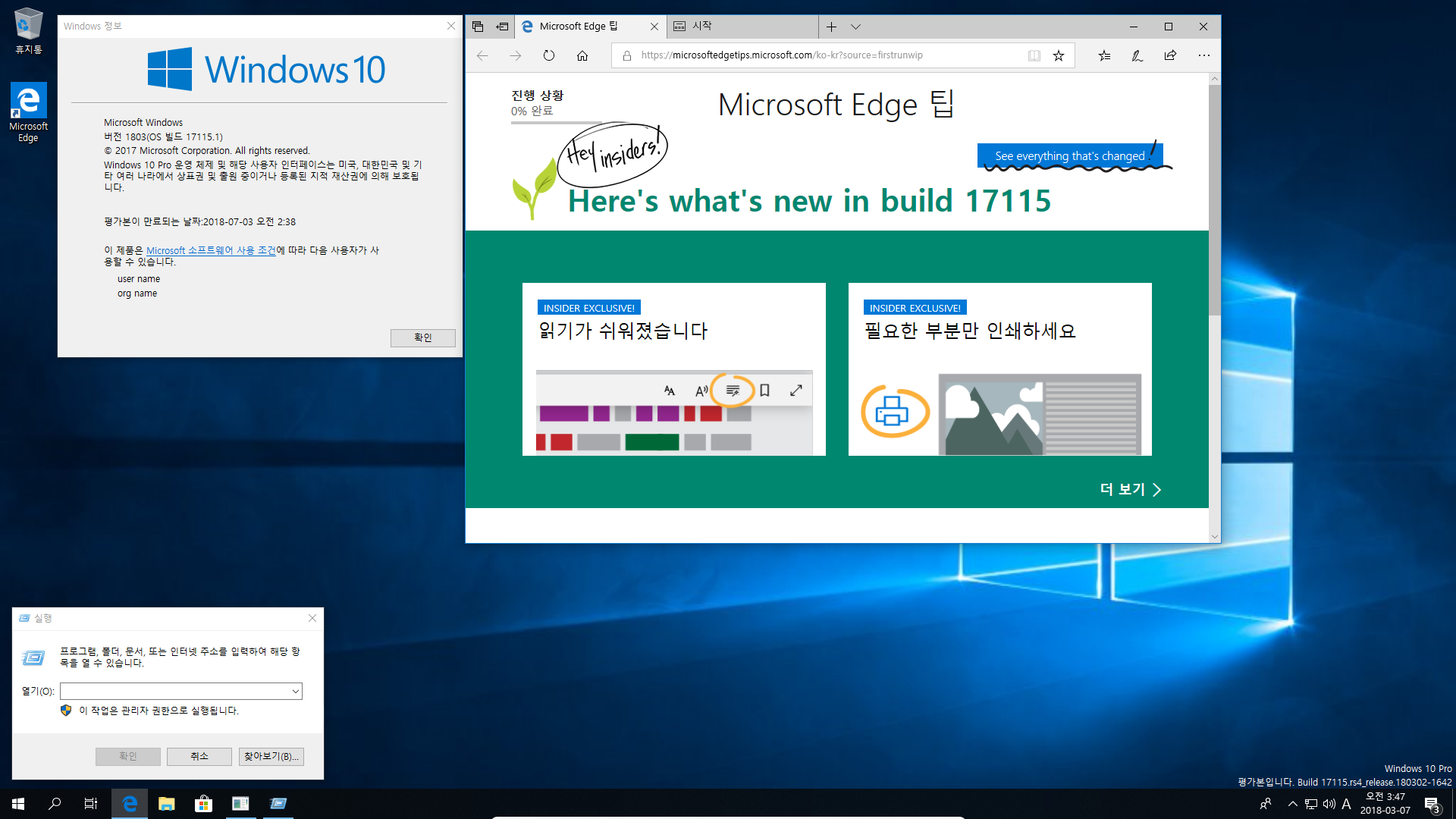Click the Edge page vertical scrollbar
Viewport: 1456px width, 819px height.
tap(1215, 199)
